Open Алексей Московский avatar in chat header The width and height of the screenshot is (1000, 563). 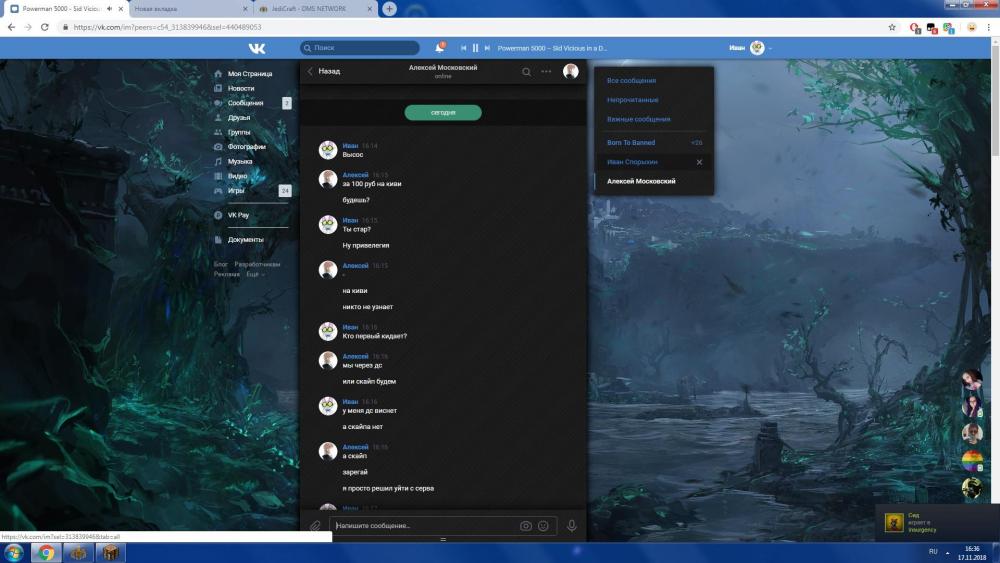(571, 71)
